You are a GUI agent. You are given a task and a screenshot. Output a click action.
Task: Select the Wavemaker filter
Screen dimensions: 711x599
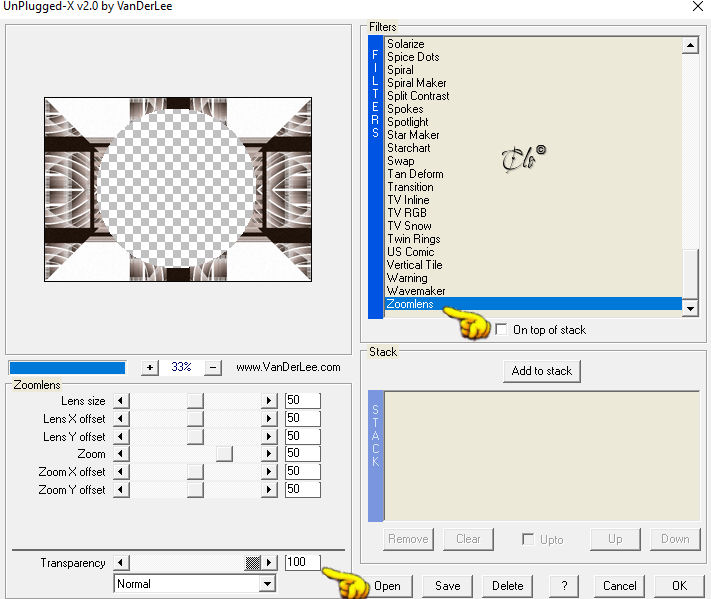tap(416, 291)
